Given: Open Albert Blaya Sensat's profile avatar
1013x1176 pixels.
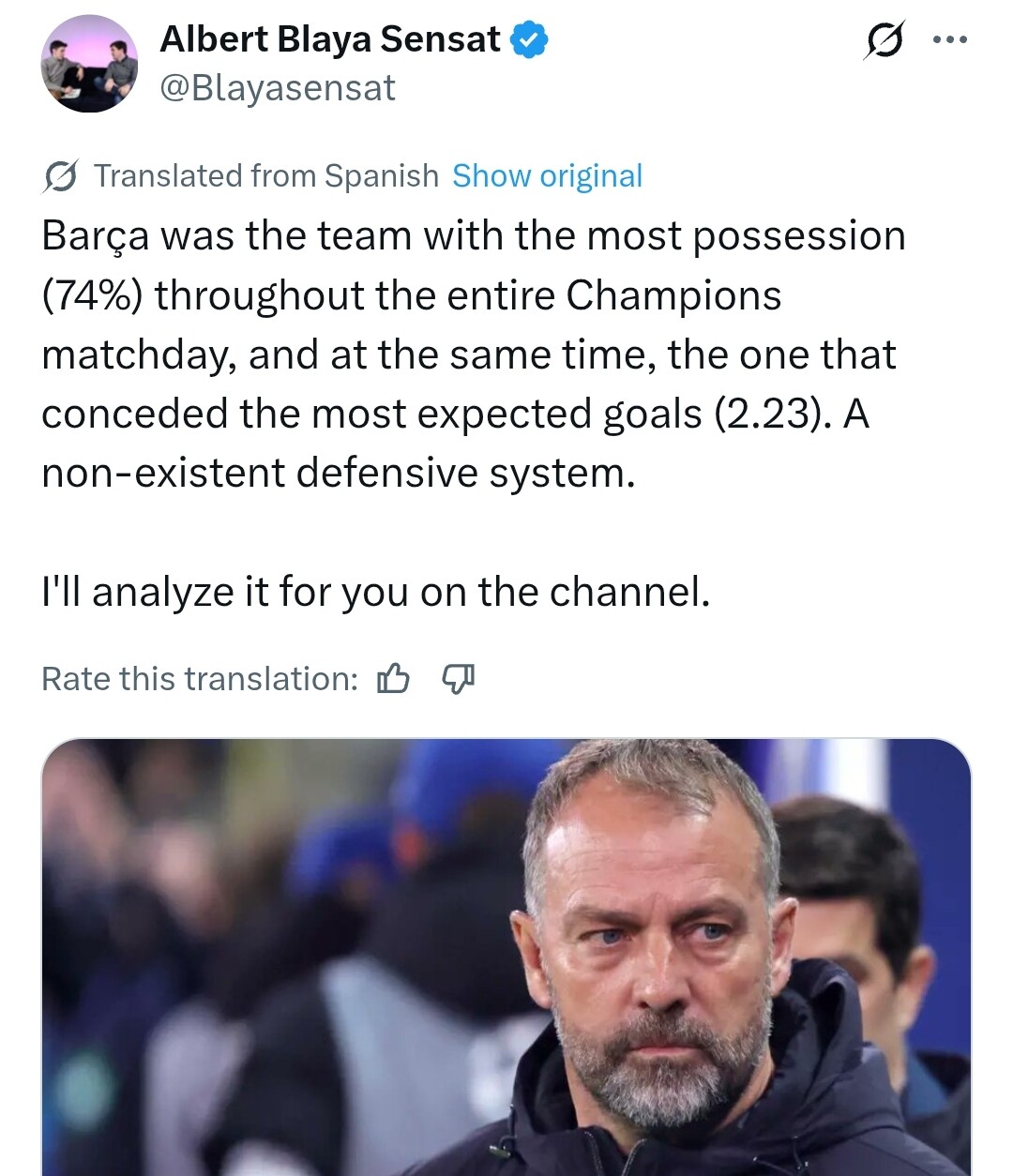Looking at the screenshot, I should tap(90, 64).
